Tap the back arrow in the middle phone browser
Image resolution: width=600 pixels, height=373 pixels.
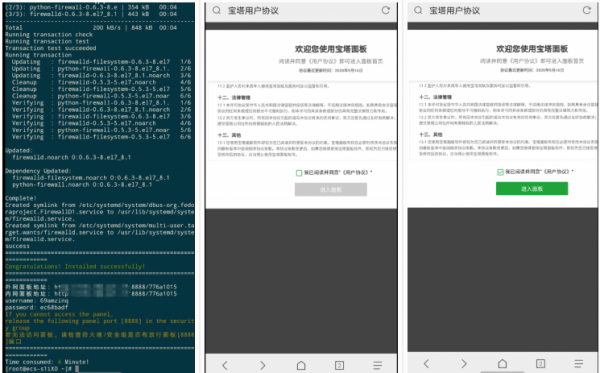click(225, 365)
